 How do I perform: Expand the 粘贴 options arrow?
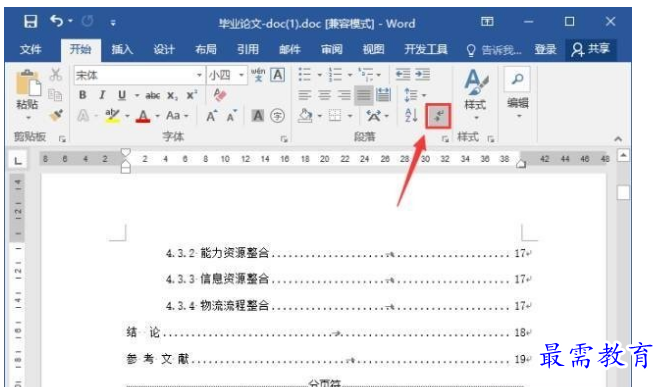pos(28,118)
